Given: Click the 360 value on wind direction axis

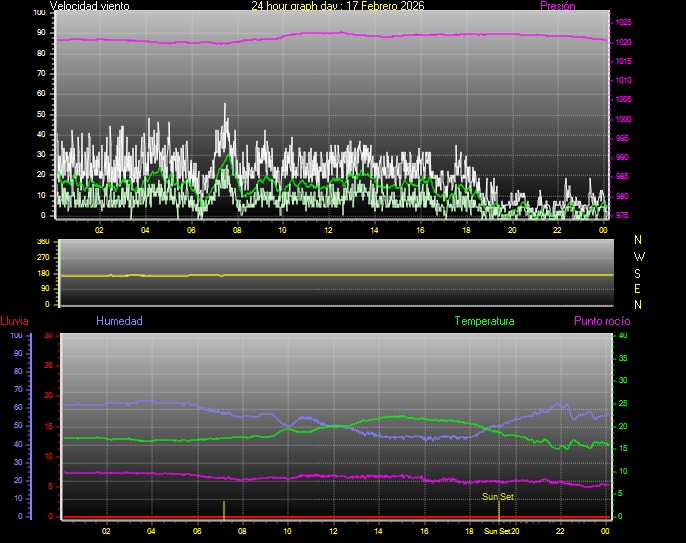Looking at the screenshot, I should point(42,242).
